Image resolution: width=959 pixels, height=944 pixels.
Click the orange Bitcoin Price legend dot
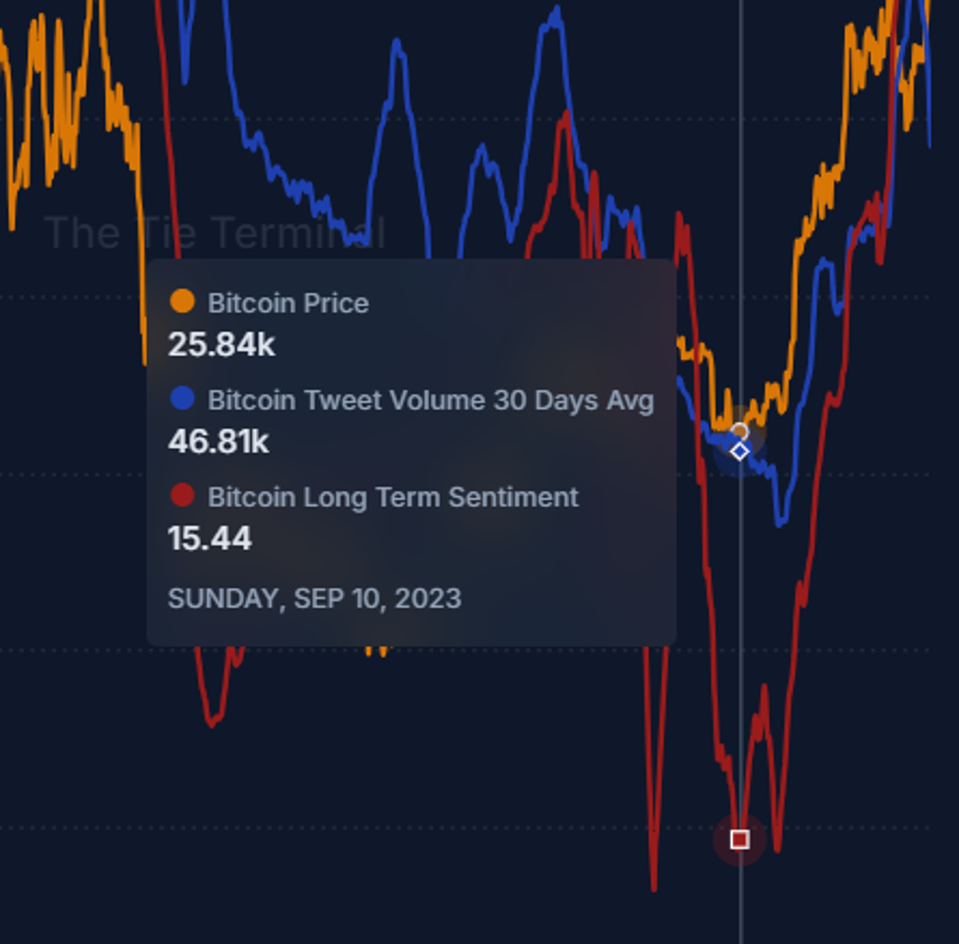point(182,301)
